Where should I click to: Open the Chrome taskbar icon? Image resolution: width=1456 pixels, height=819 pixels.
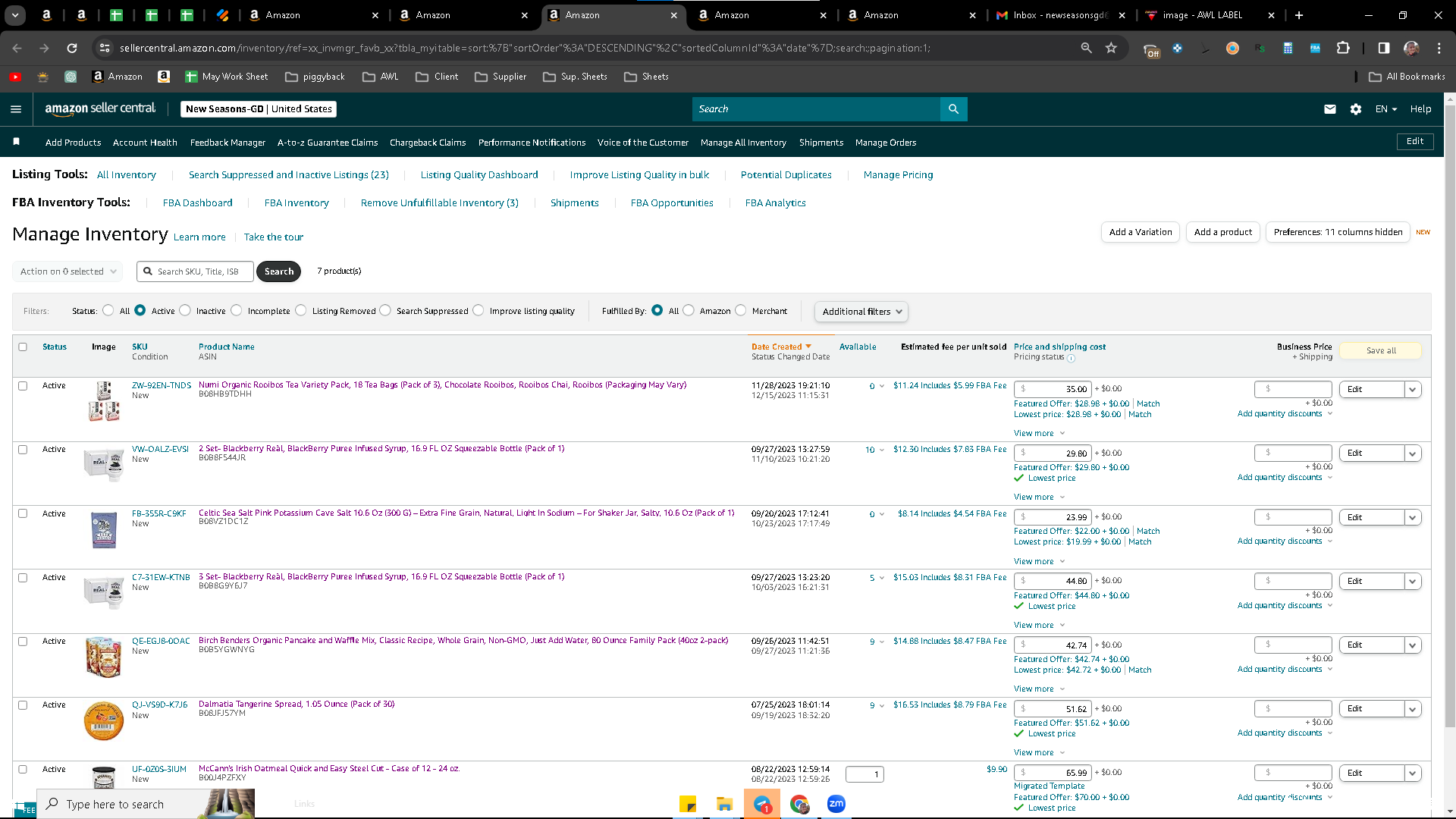(x=799, y=804)
